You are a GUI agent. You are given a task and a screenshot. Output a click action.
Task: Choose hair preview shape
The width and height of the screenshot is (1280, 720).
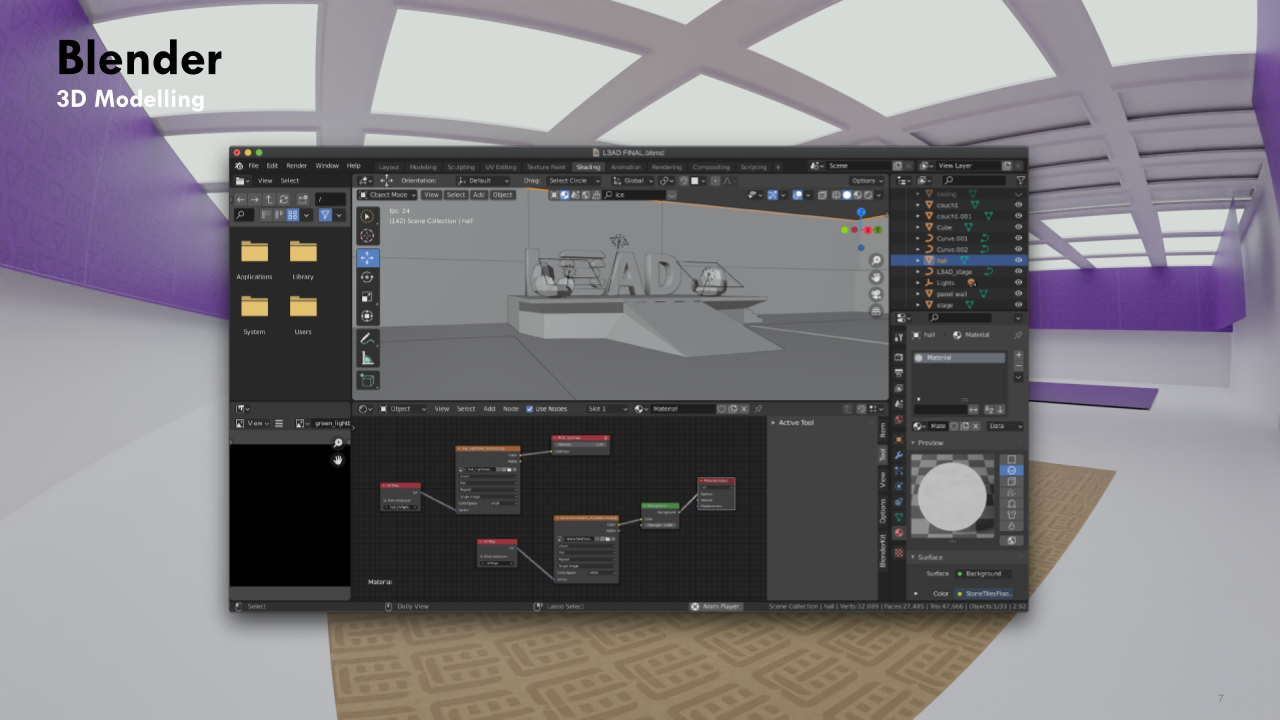point(1011,493)
